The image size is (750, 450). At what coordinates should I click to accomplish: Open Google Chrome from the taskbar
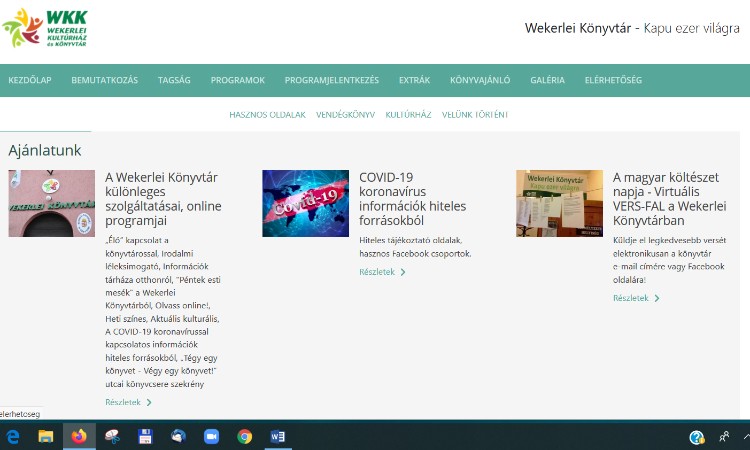pos(244,436)
